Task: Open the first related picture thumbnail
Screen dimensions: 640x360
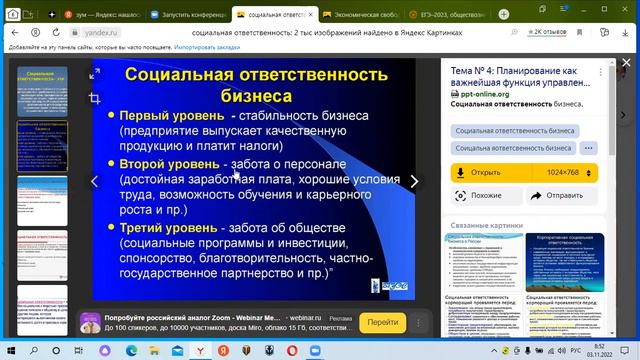Action: tap(484, 262)
